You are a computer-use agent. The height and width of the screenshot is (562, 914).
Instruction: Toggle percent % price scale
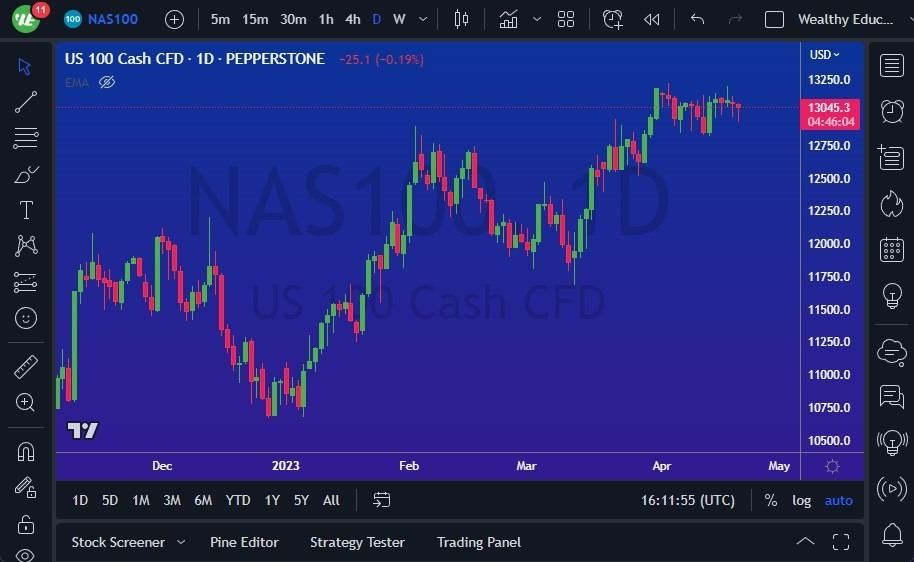coord(771,500)
